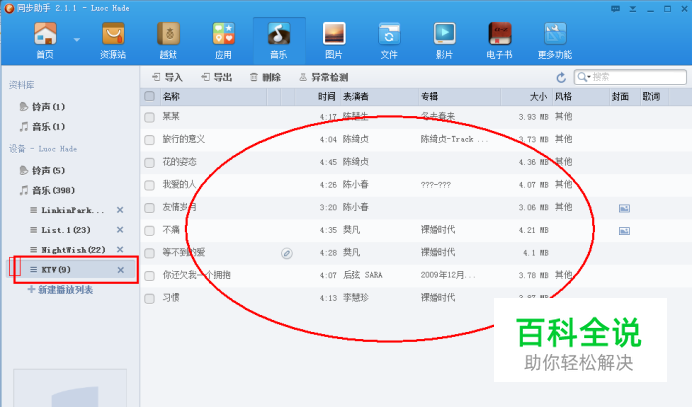The height and width of the screenshot is (407, 692).
Task: Click the 导出 export button
Action: point(216,77)
